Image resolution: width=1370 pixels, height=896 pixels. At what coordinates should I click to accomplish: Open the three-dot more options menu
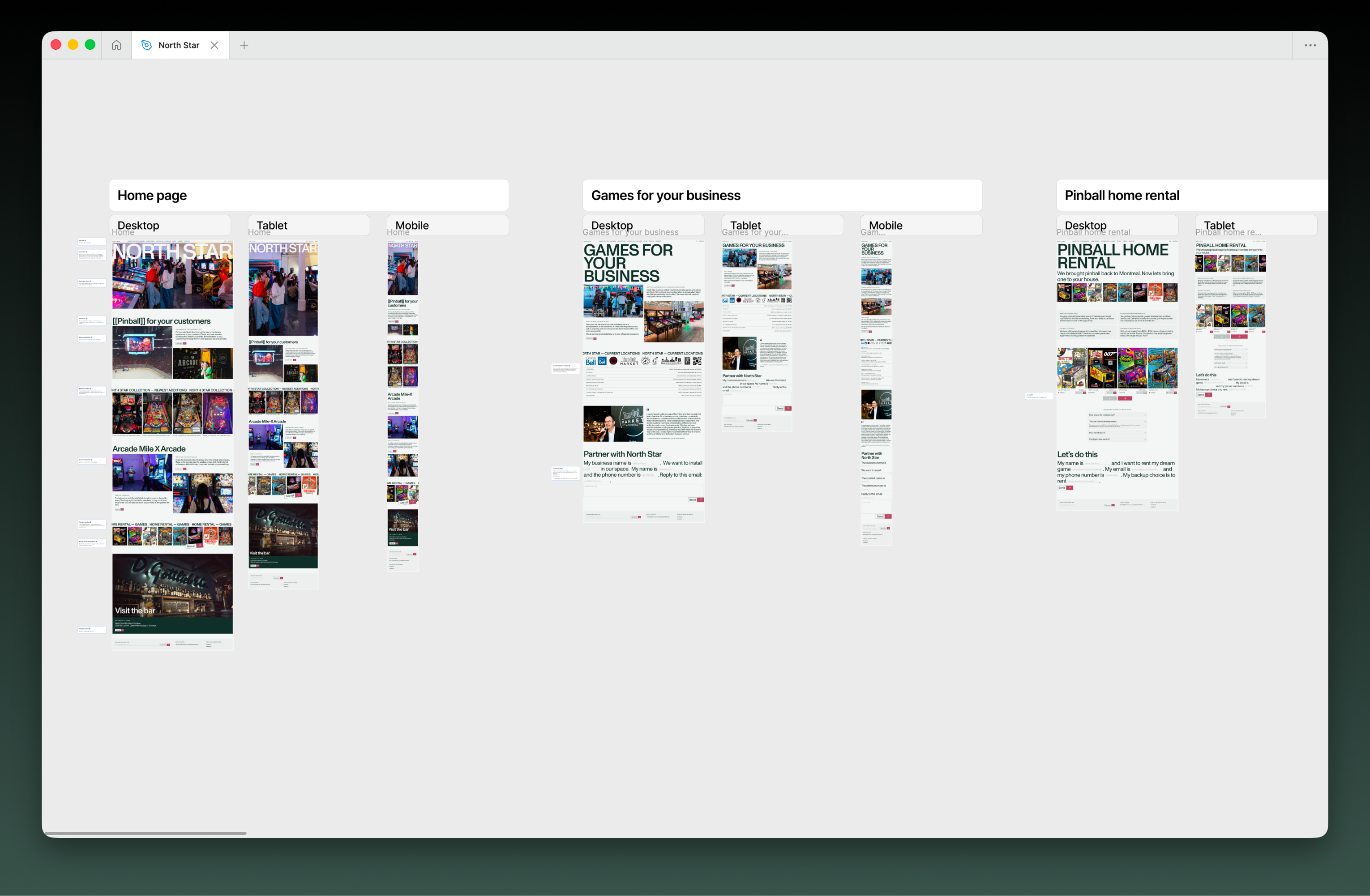pos(1310,45)
